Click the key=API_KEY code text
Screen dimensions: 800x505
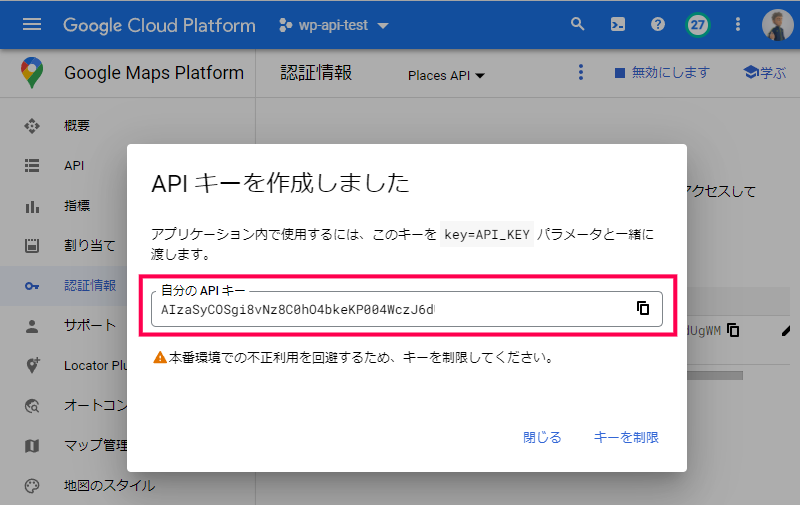[487, 234]
